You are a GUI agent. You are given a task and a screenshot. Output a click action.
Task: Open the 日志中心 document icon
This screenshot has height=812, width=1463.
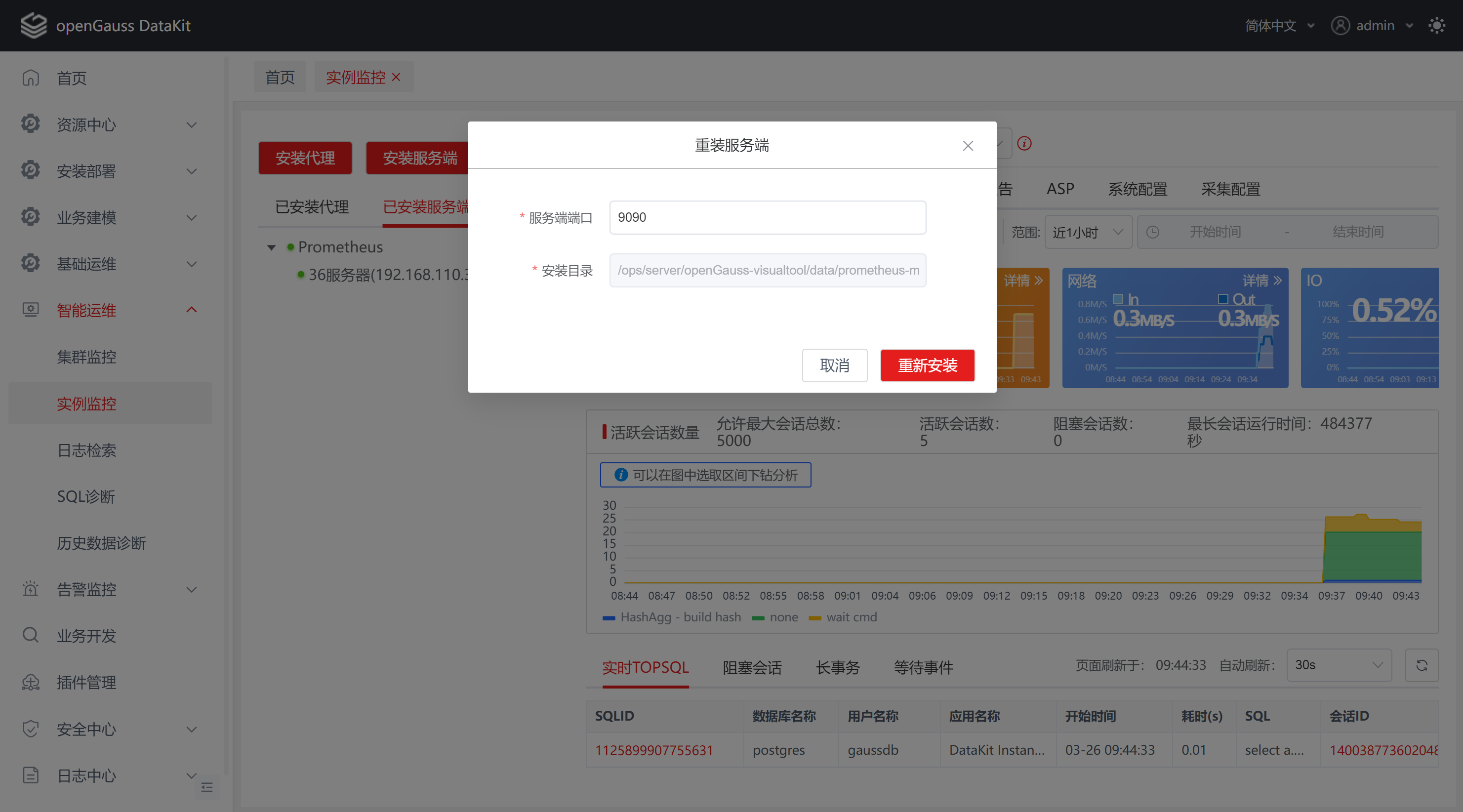coord(30,775)
